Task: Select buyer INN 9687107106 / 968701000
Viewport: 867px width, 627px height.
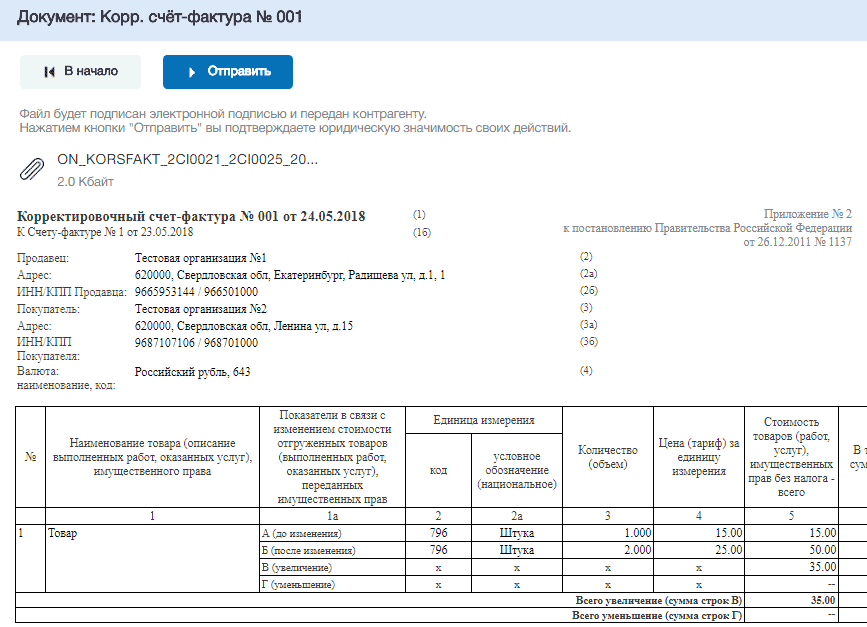Action: click(x=196, y=343)
